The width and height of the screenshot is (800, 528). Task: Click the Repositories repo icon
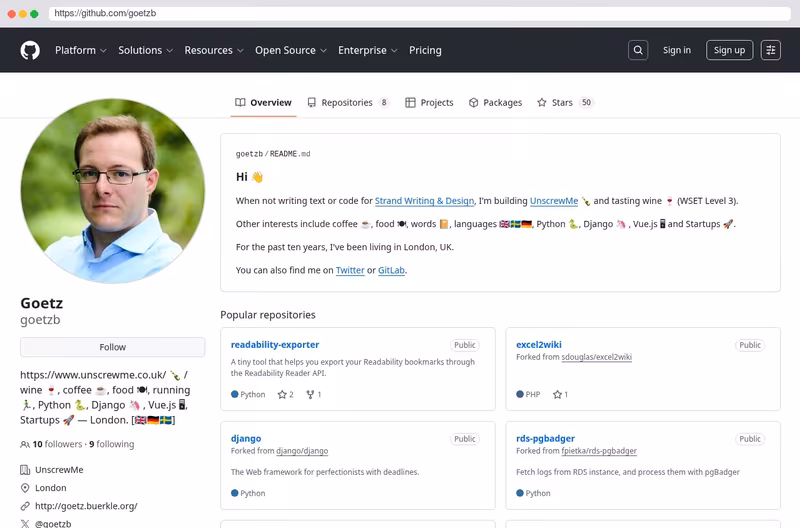click(311, 103)
